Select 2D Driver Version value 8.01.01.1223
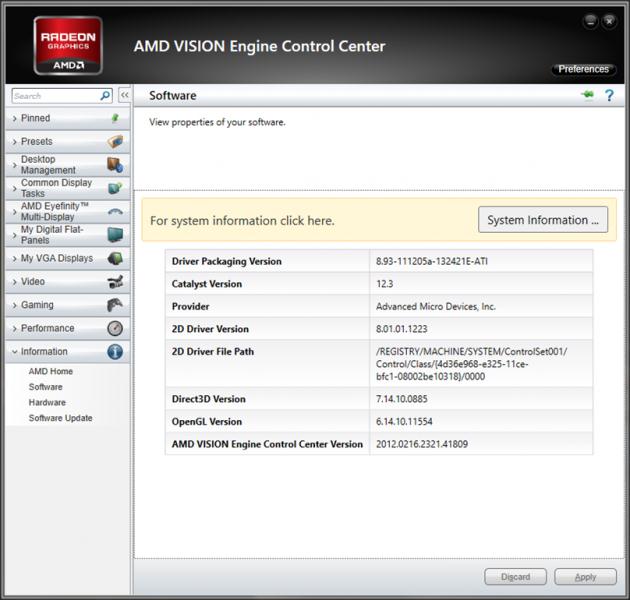Viewport: 630px width, 600px height. pyautogui.click(x=401, y=329)
